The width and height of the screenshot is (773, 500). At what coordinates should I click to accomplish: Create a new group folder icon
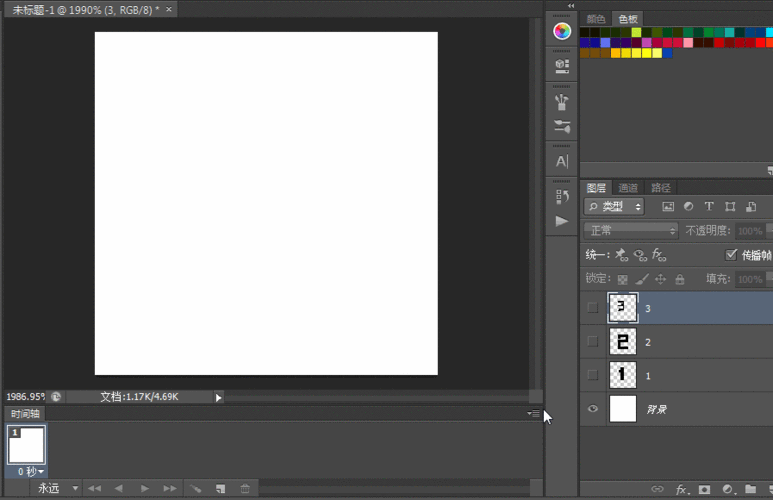coord(750,489)
